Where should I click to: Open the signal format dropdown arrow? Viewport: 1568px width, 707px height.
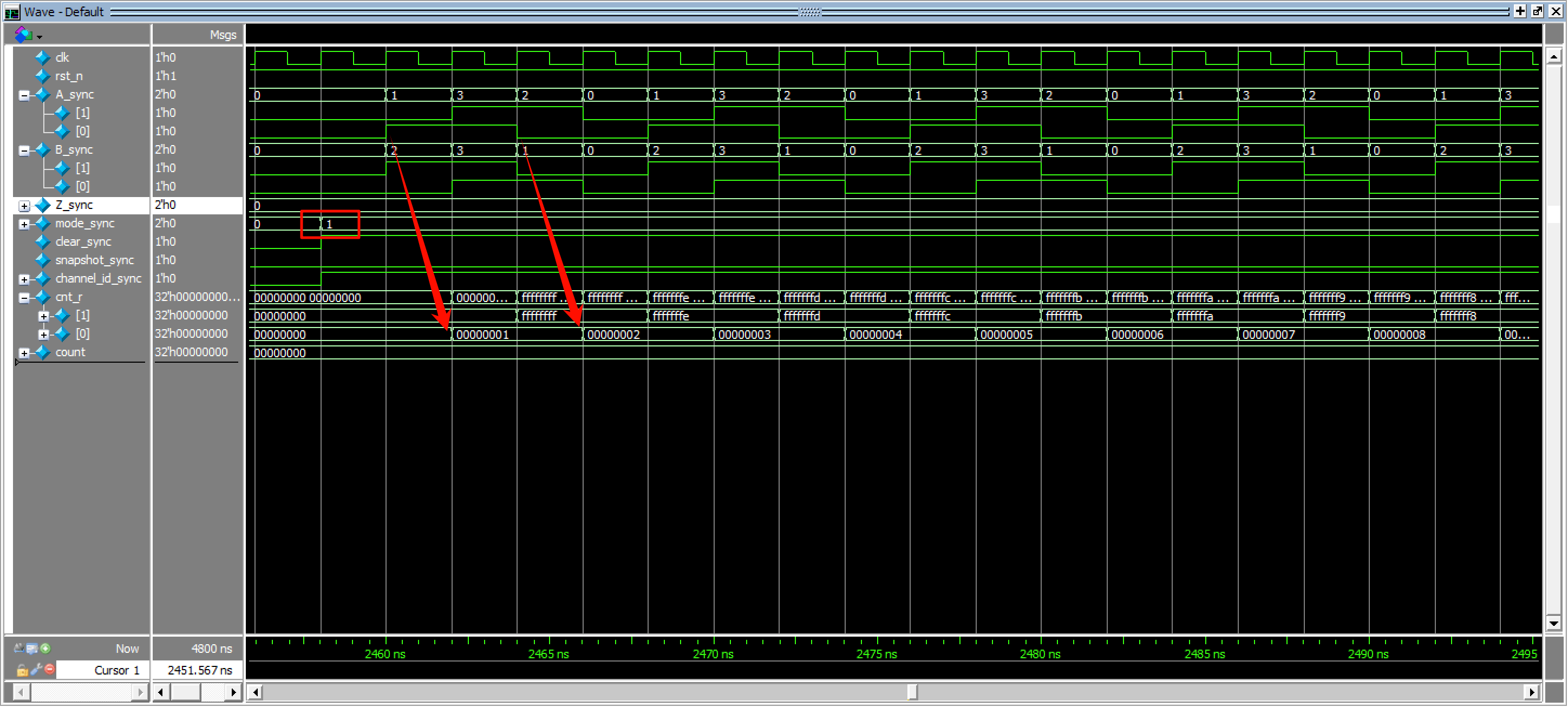click(x=40, y=37)
